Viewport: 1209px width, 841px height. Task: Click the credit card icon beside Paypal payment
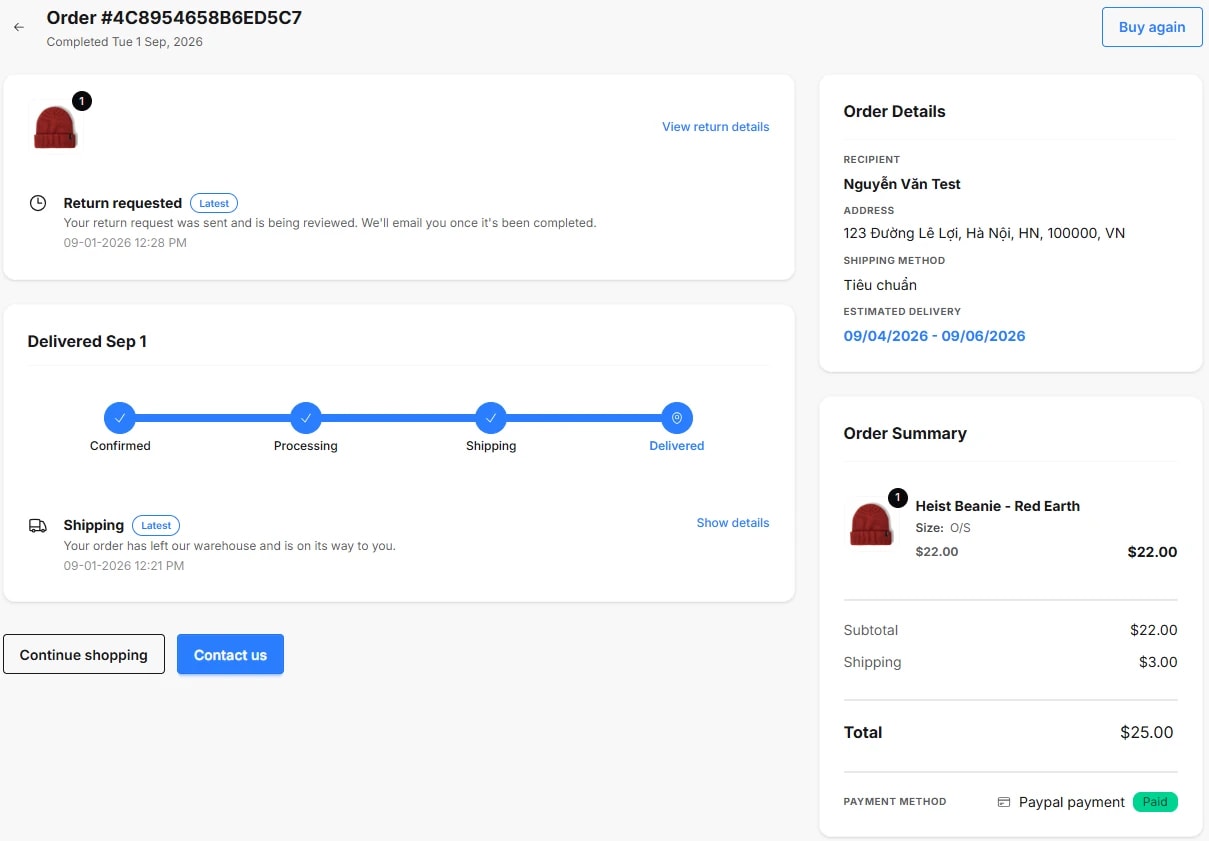tap(1004, 802)
